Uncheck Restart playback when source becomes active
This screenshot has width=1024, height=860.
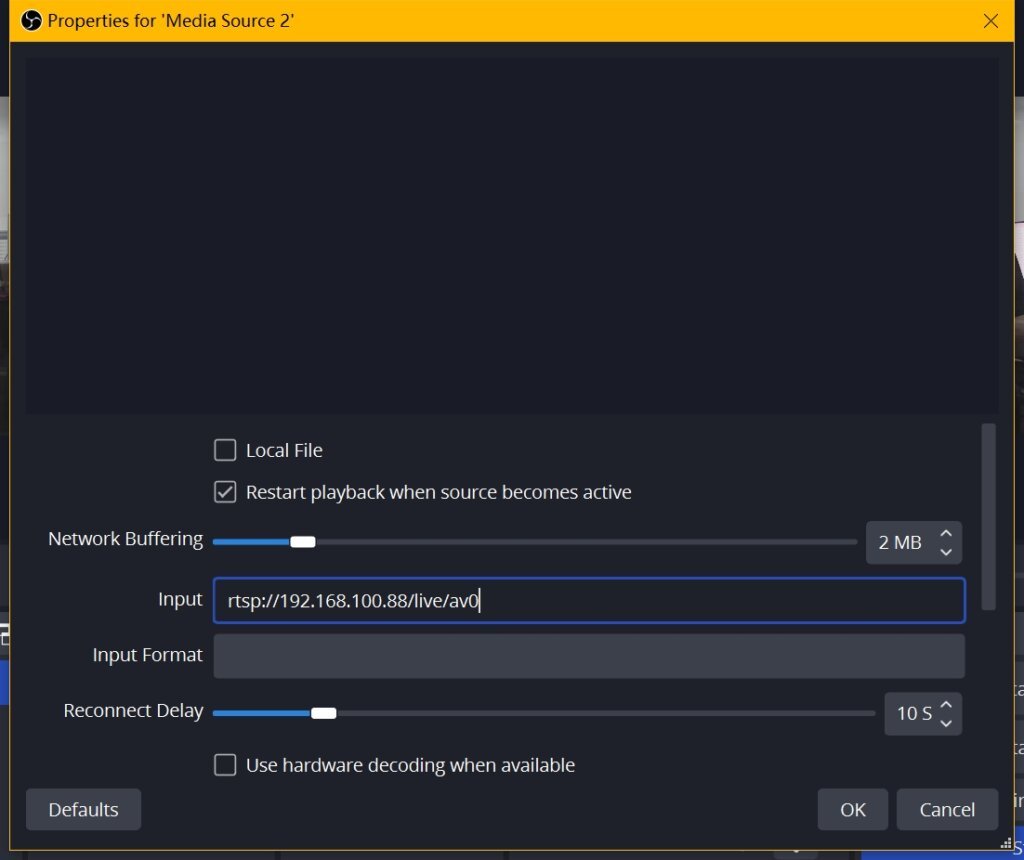(x=225, y=492)
